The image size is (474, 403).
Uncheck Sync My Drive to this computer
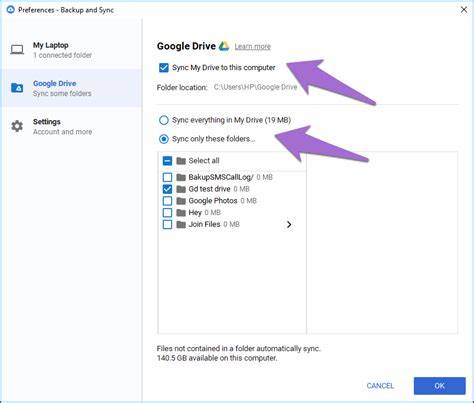click(164, 68)
